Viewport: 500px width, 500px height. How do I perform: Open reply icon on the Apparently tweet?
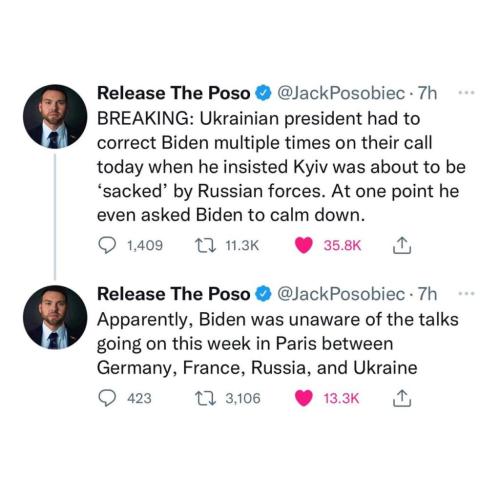coord(107,398)
